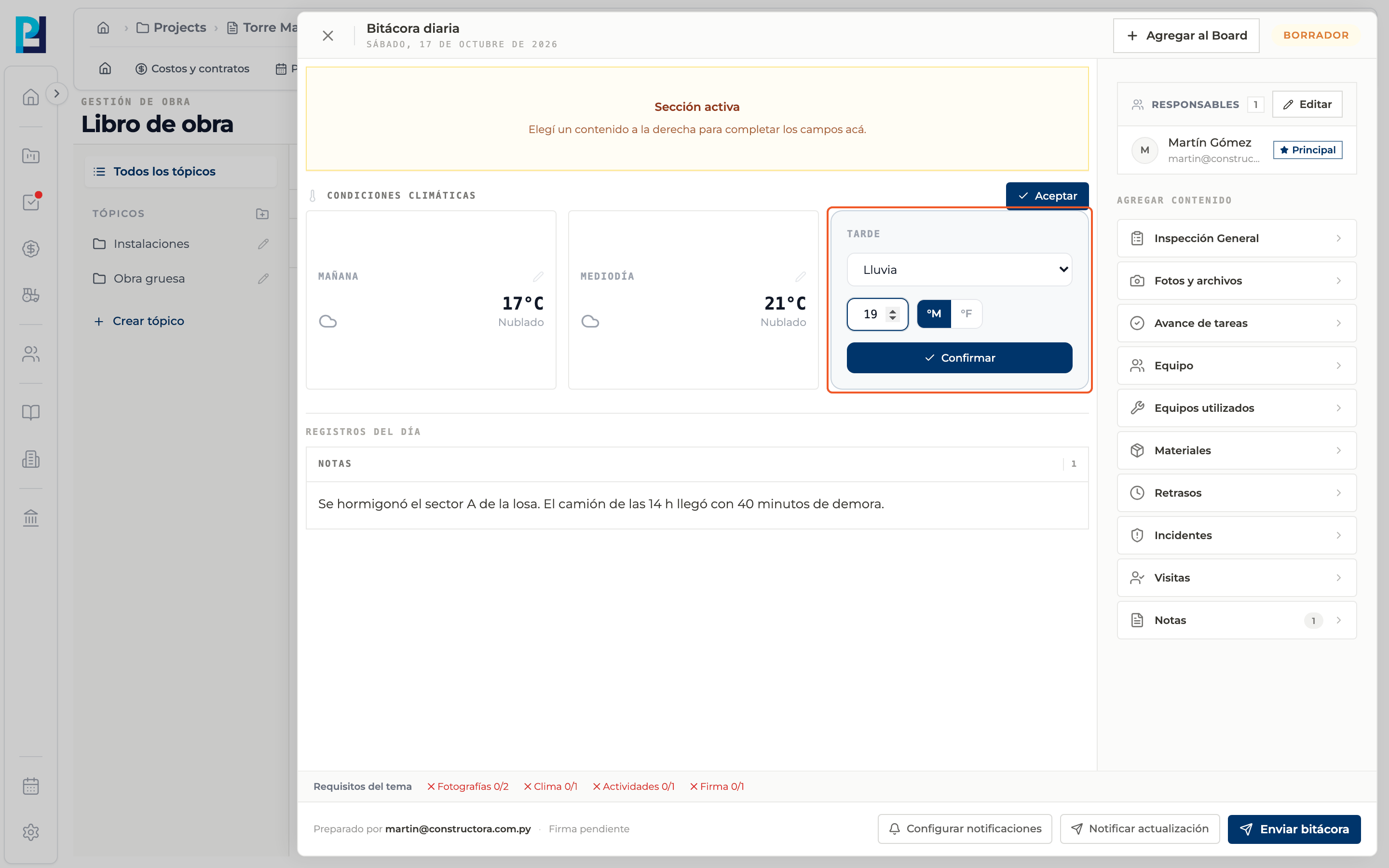Click the Confirmar button
The height and width of the screenshot is (868, 1389).
point(959,358)
